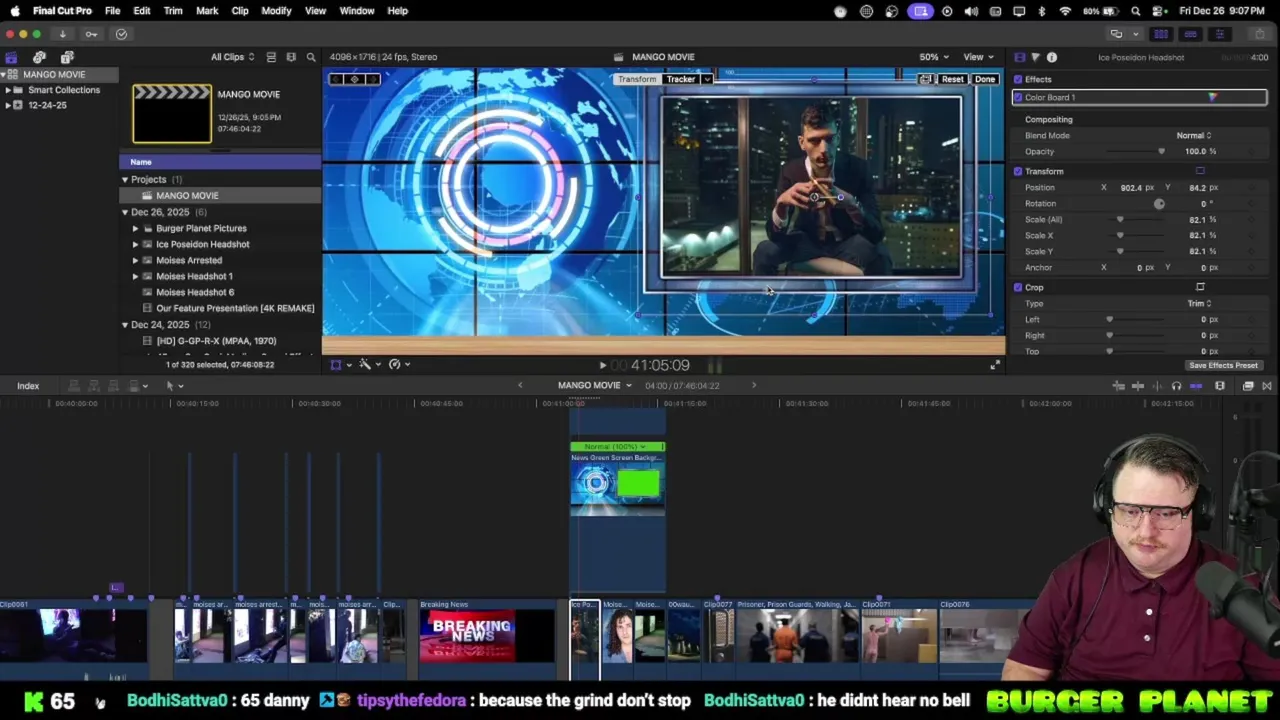
Task: Click the Crop on-screen controls icon
Action: 1200,287
